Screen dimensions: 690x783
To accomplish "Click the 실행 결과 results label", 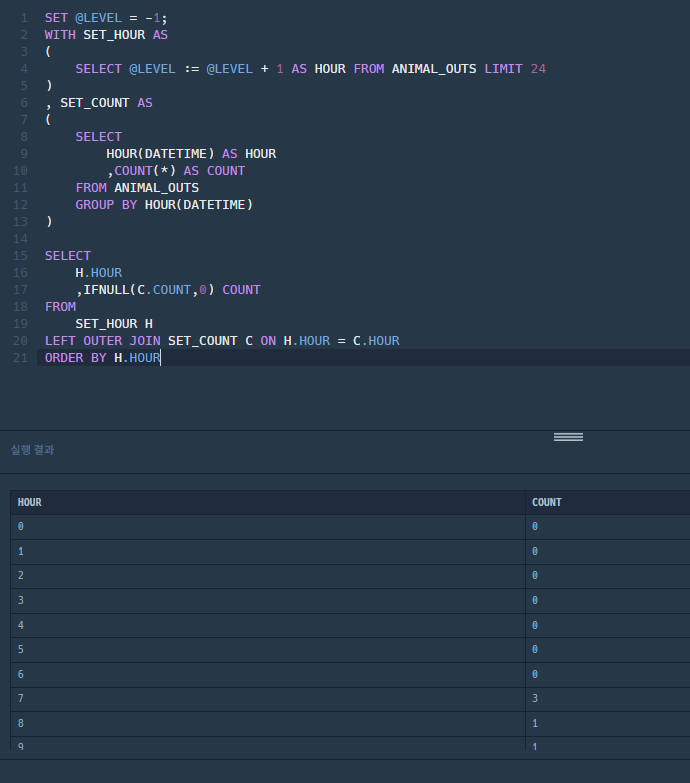I will point(32,450).
